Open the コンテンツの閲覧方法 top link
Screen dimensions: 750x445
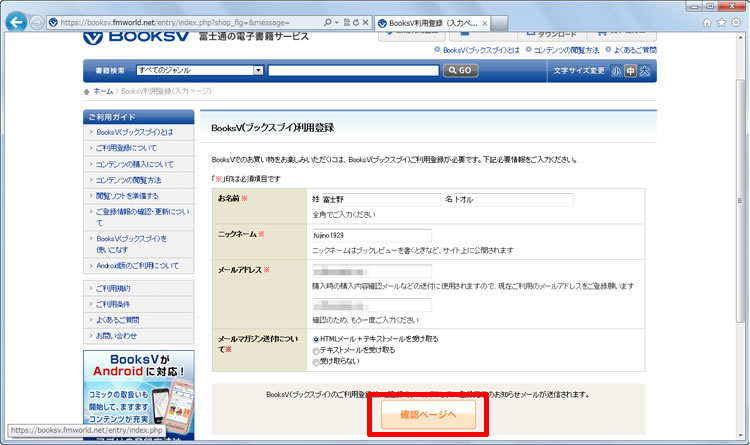pos(566,50)
